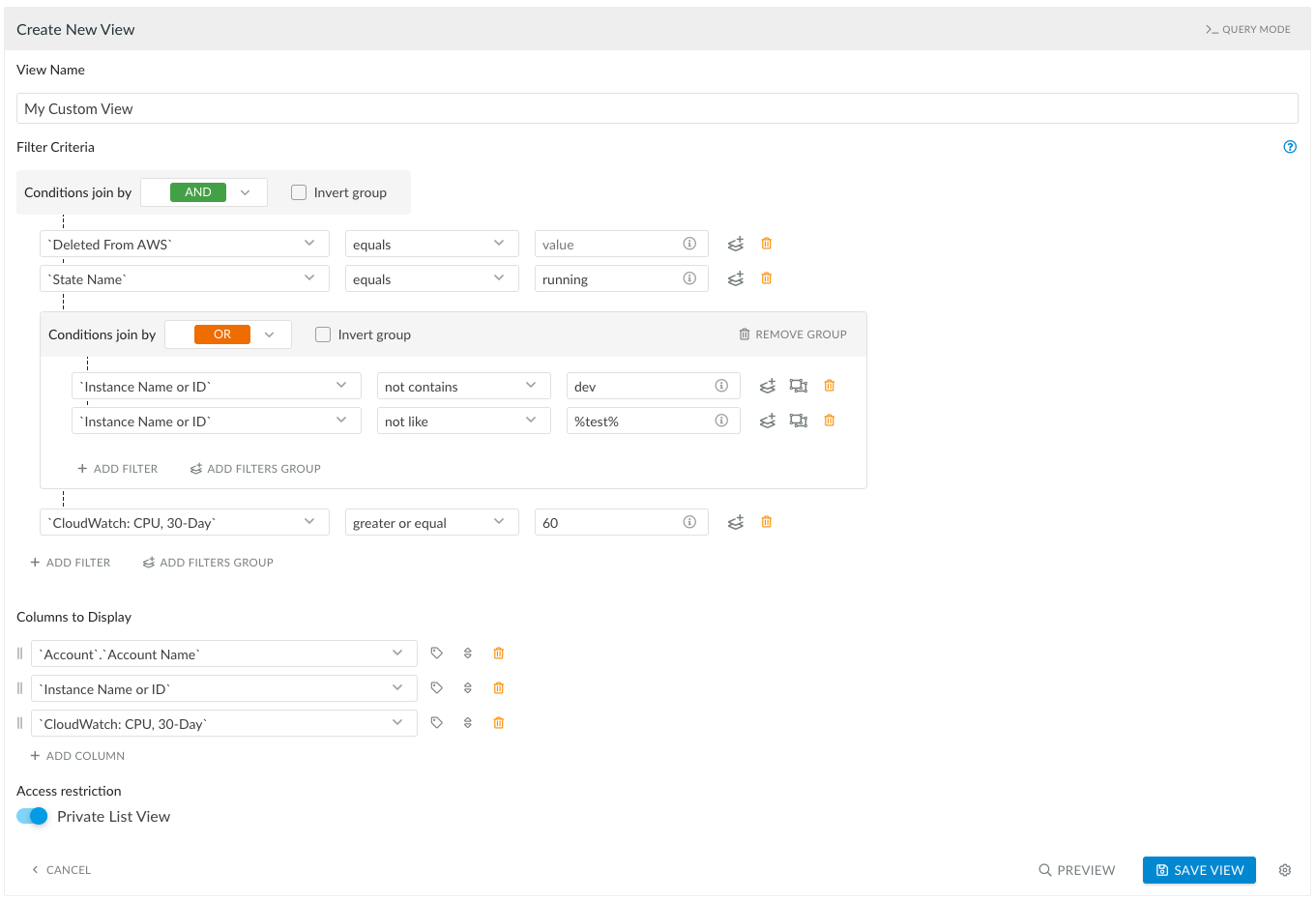
Task: Delete the CloudWatch CPU column
Action: tap(499, 723)
